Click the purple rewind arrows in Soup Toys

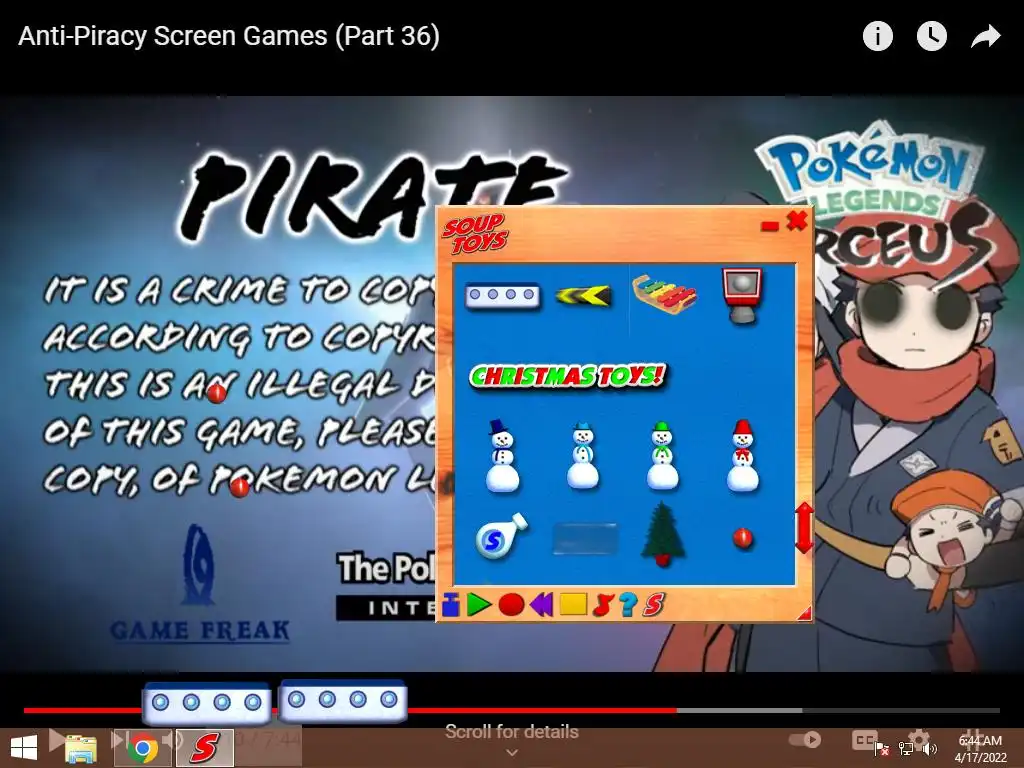coord(541,605)
